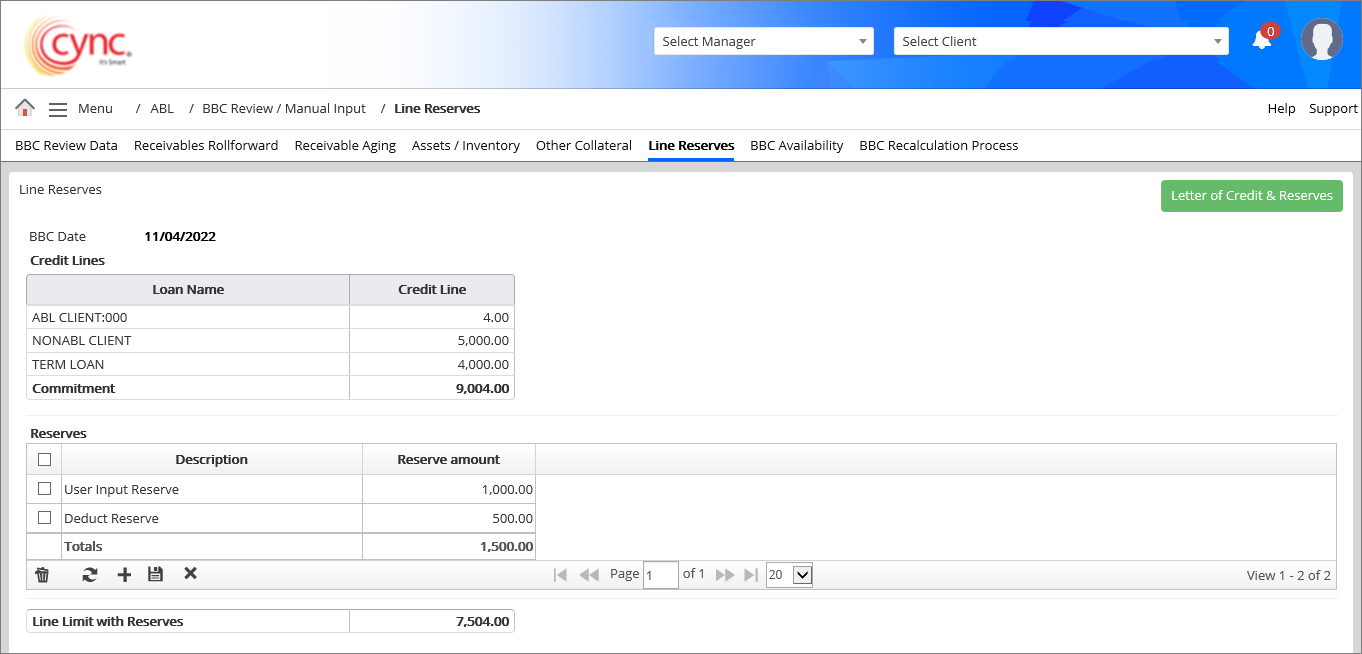Open the notifications bell
1362x654 pixels.
pos(1262,40)
